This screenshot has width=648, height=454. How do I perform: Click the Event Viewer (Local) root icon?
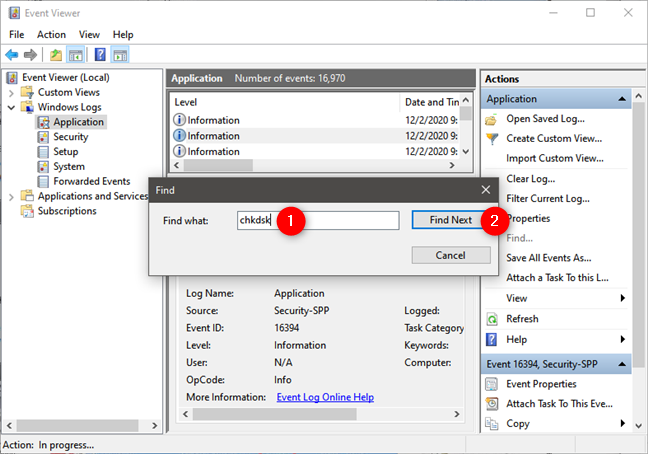click(x=12, y=78)
